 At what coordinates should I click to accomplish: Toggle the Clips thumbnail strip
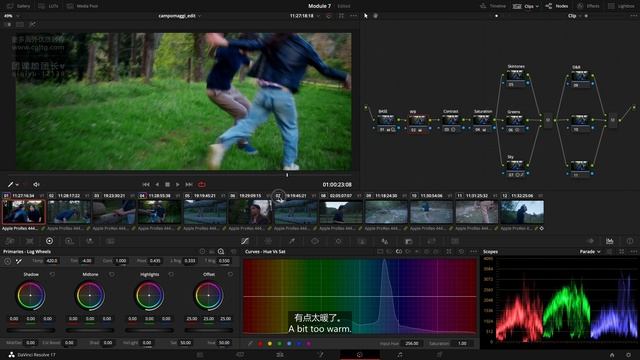524,6
